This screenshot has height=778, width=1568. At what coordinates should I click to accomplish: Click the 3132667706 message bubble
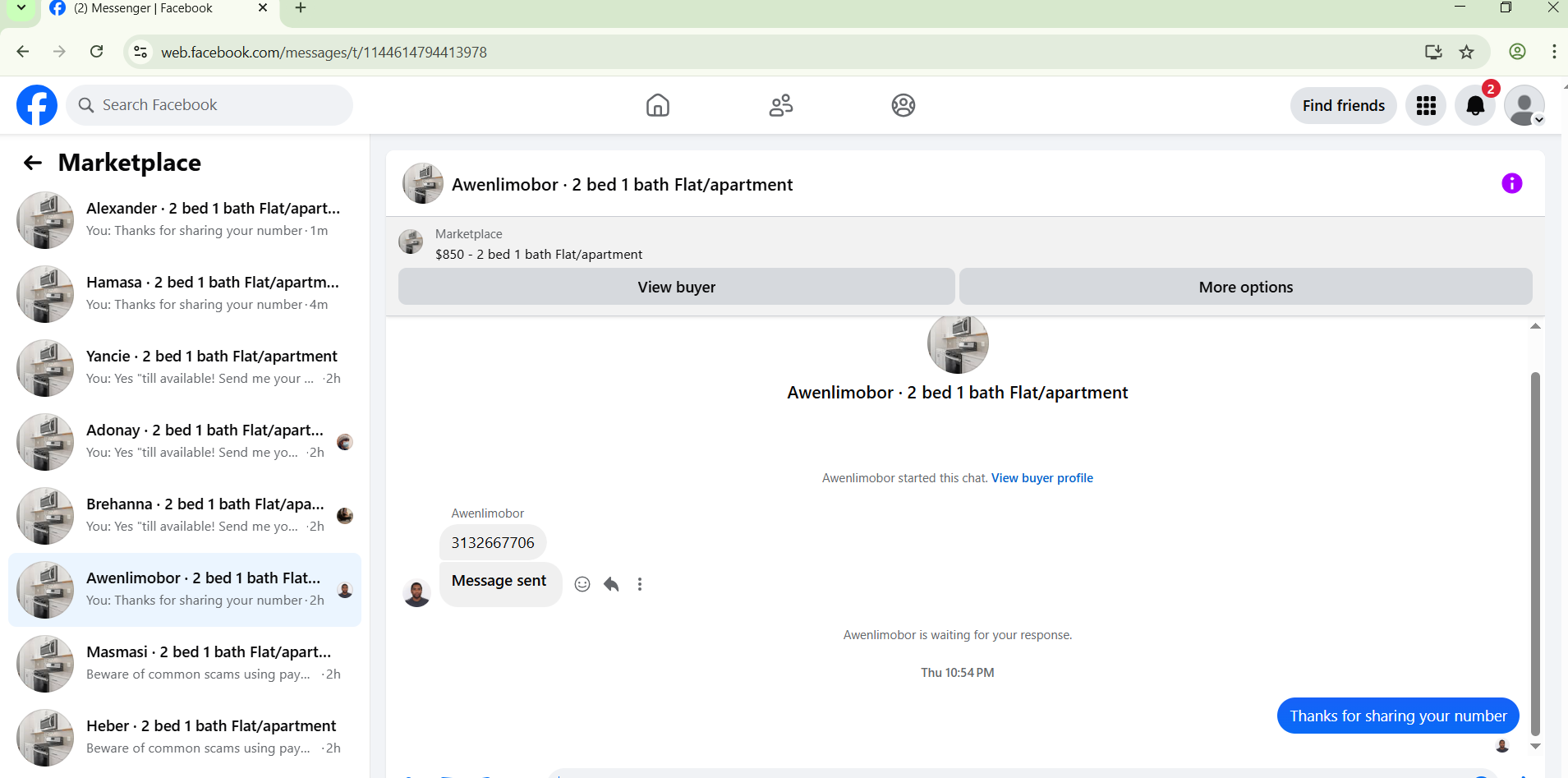tap(493, 542)
